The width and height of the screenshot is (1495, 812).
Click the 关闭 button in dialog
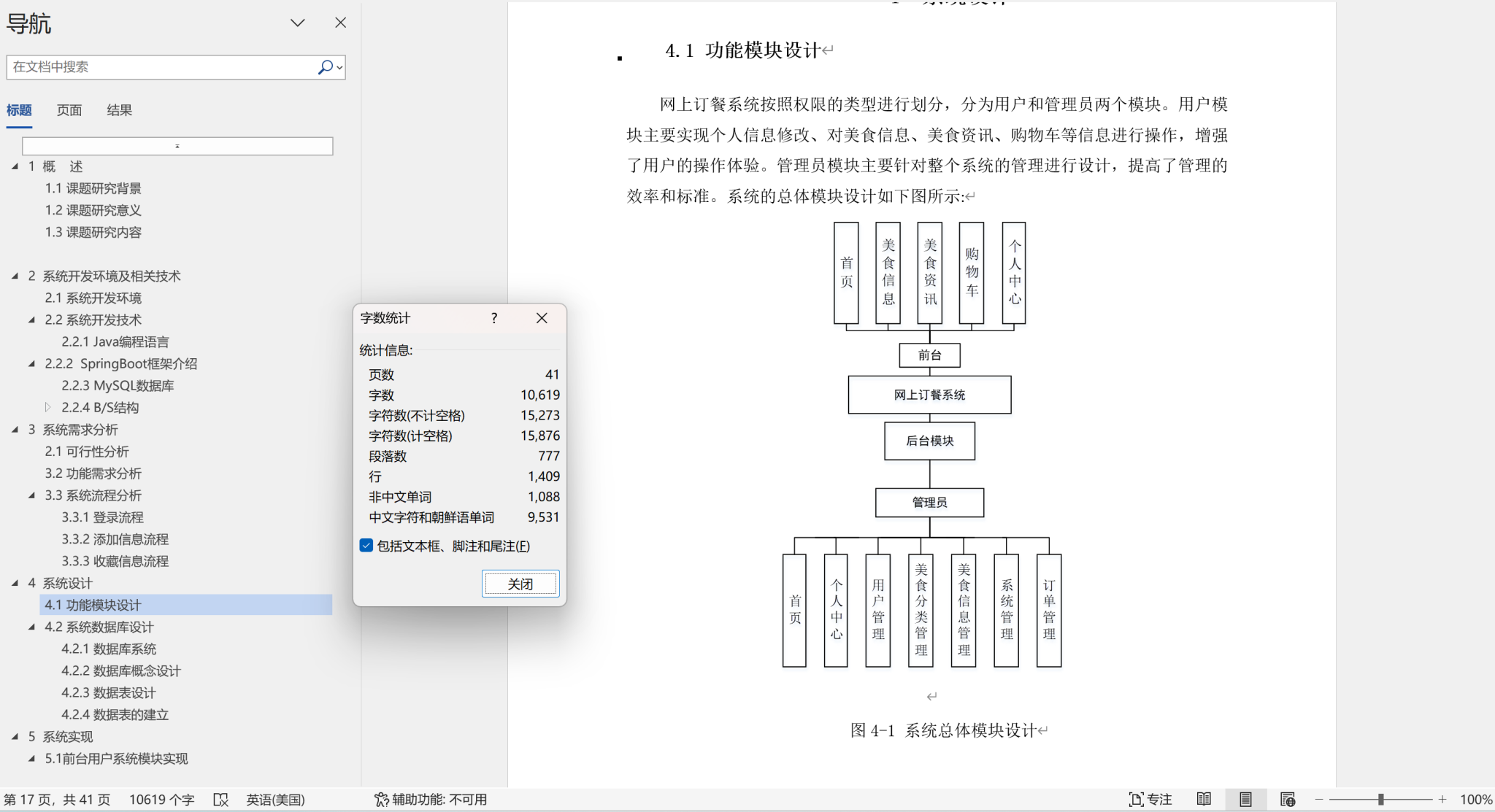coord(520,584)
